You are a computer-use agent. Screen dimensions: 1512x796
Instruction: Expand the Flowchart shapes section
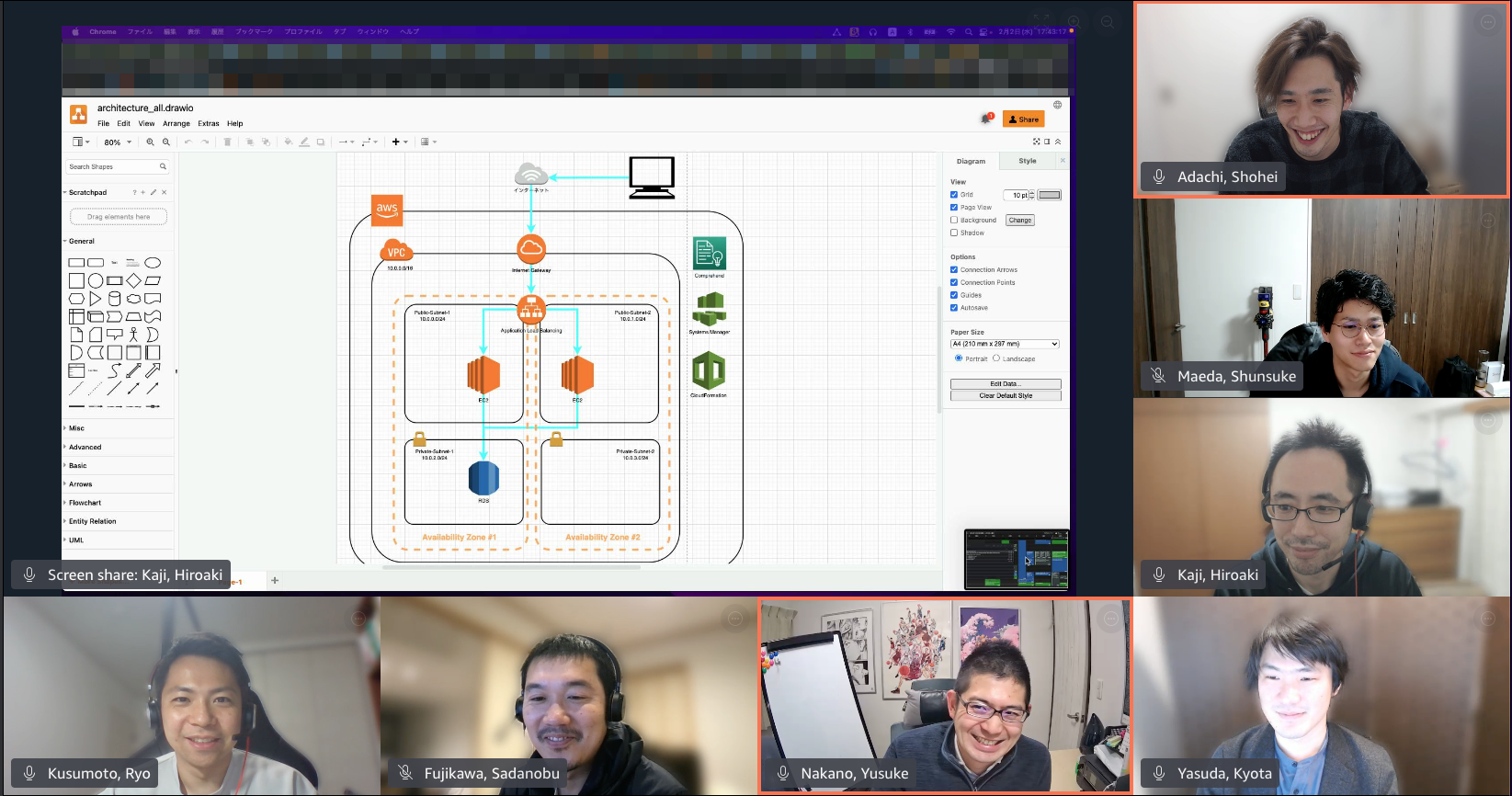tap(85, 503)
